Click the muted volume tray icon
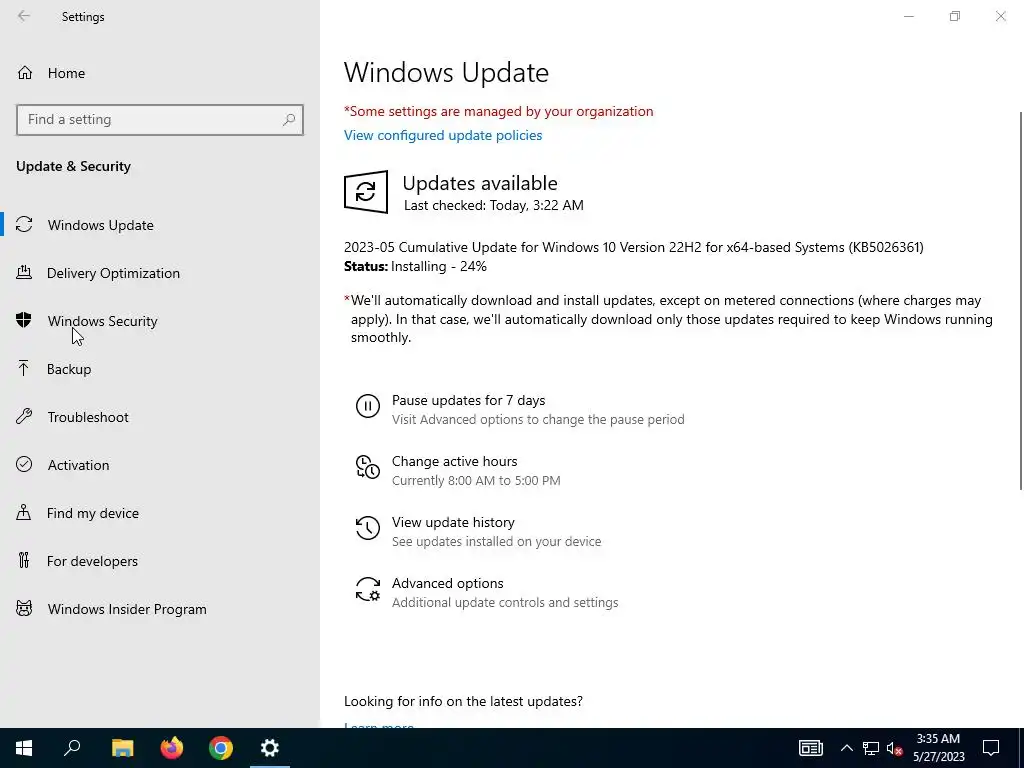Screen dimensions: 1024x768 pyautogui.click(x=894, y=748)
